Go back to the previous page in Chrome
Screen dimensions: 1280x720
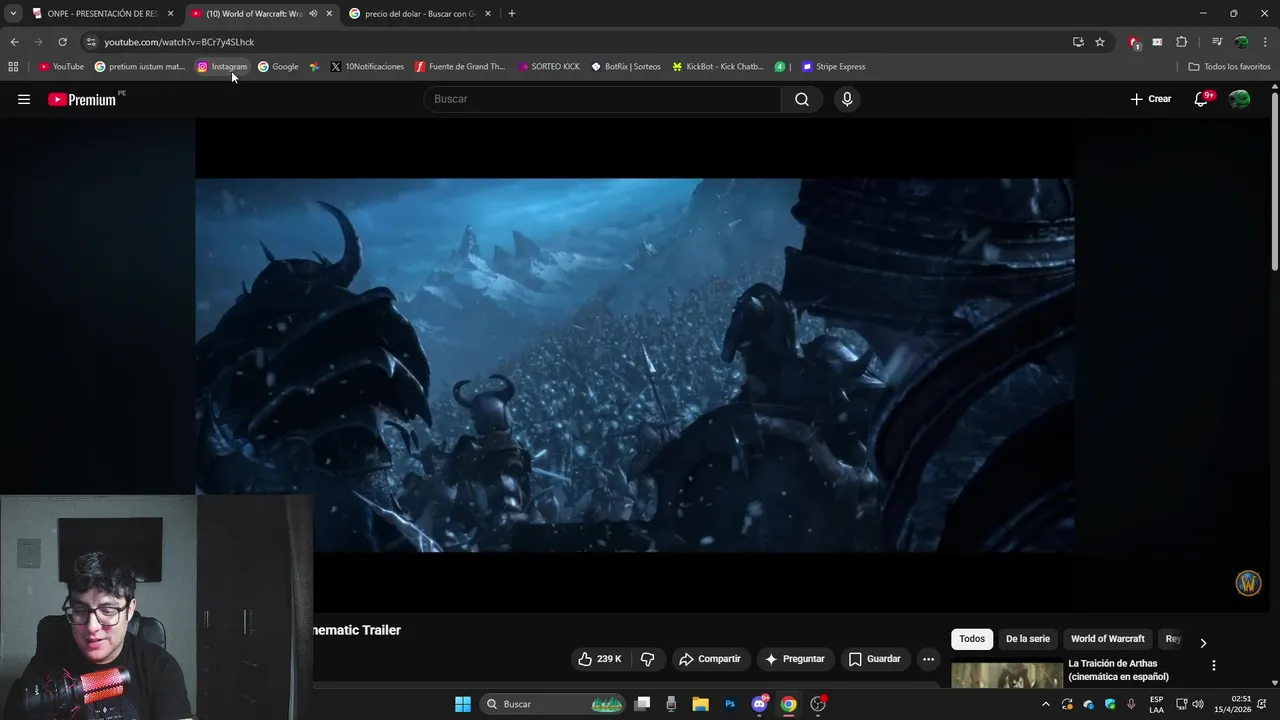click(14, 42)
